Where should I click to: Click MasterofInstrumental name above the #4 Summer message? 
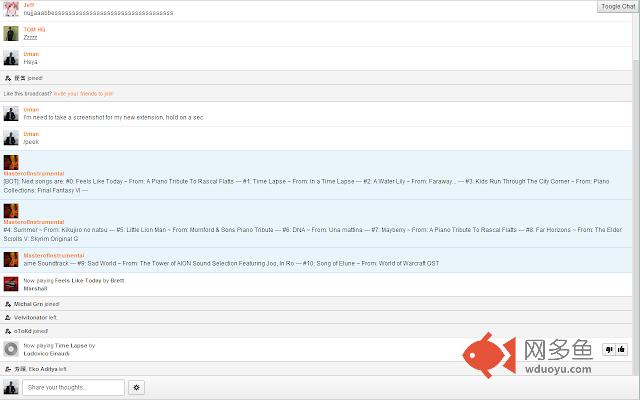tap(34, 222)
